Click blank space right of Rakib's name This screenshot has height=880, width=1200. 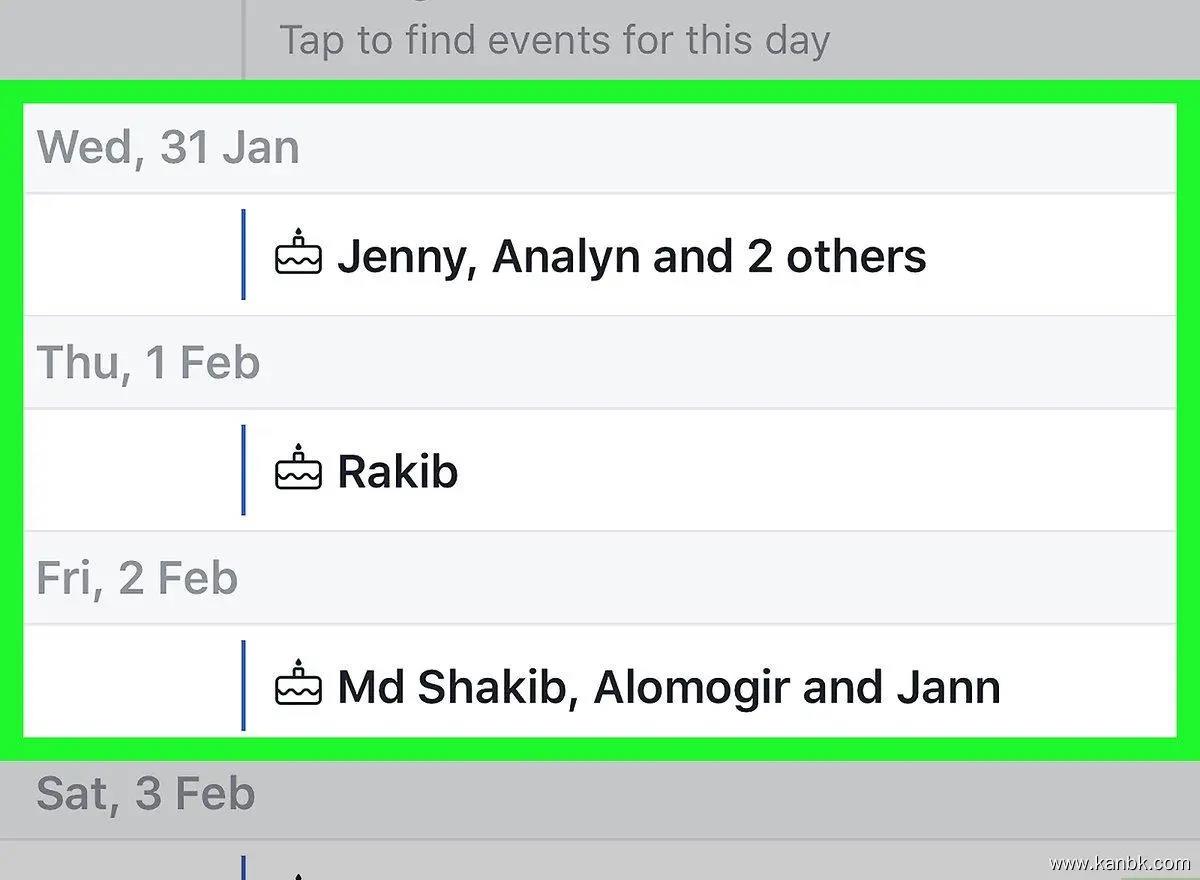click(800, 470)
